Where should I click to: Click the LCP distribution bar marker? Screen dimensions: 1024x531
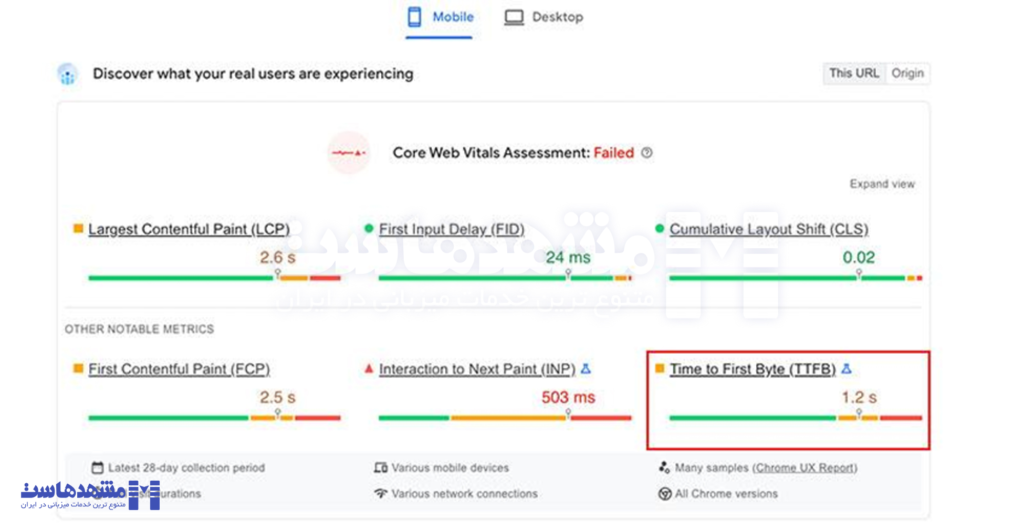tap(277, 273)
